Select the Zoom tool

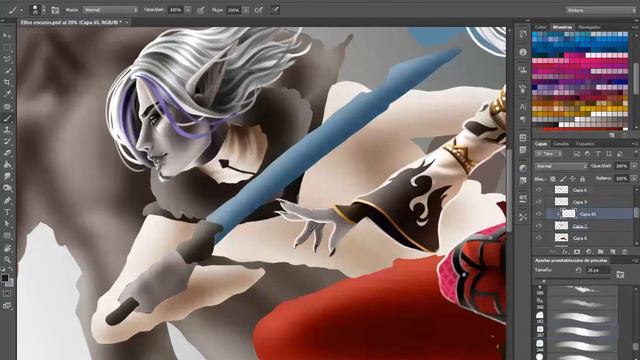coord(7,259)
